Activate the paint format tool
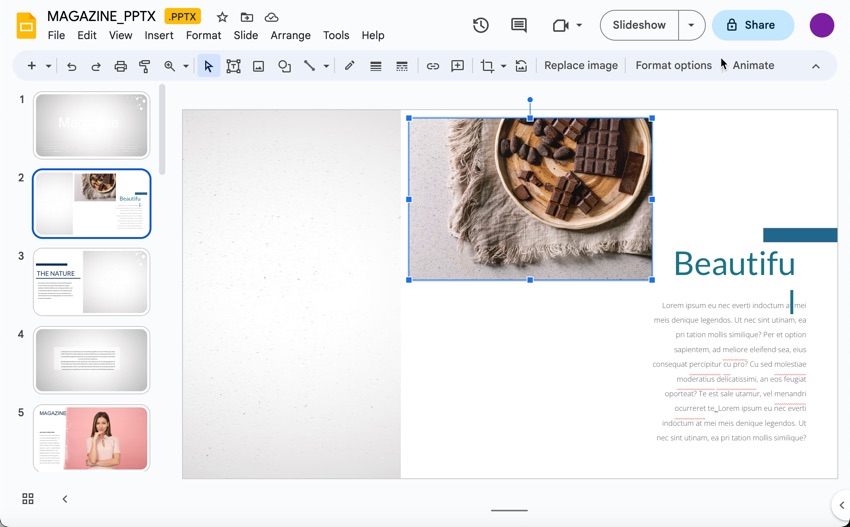 coord(145,66)
